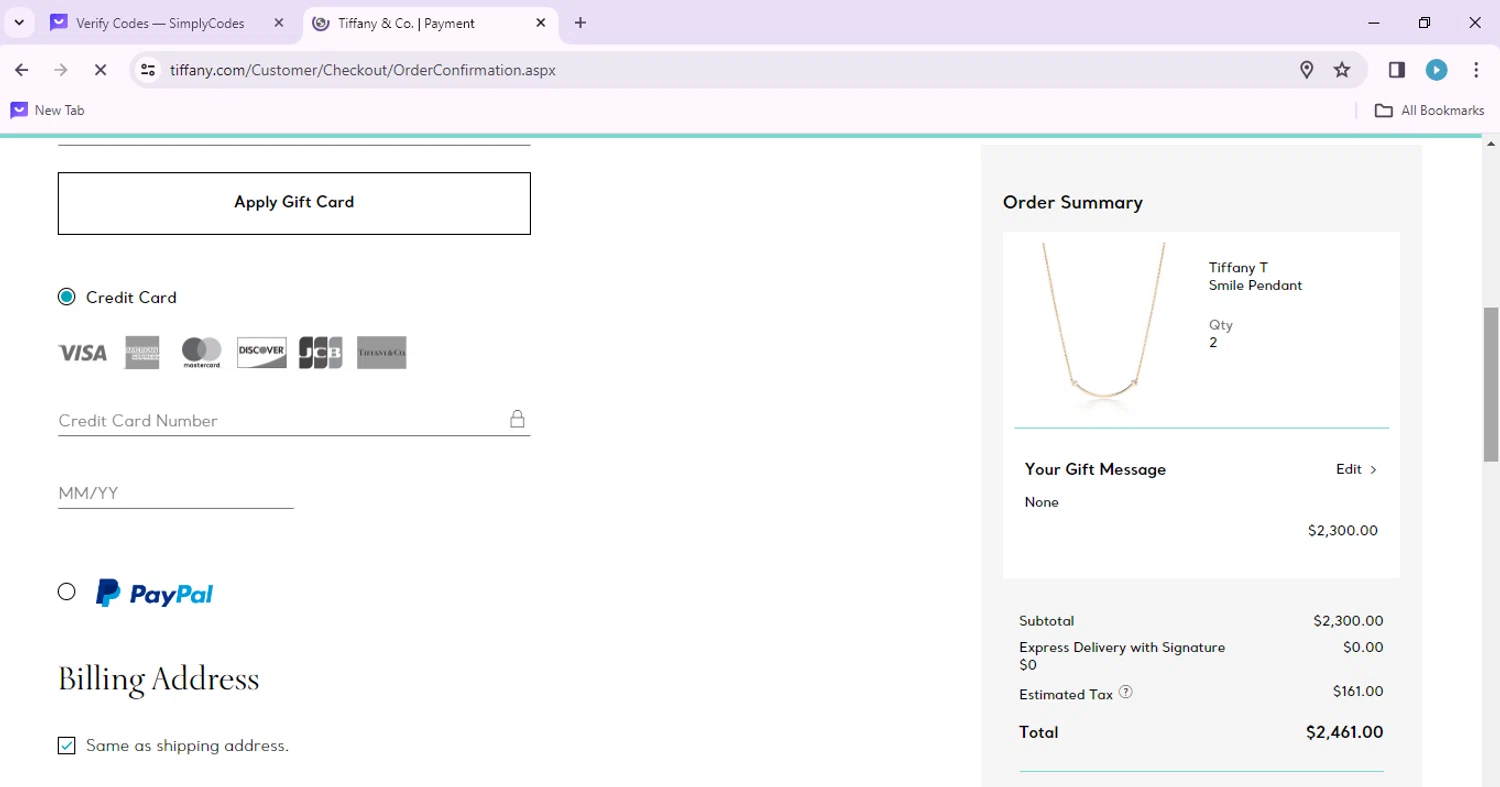Open the tab search dropdown arrow
Viewport: 1500px width, 787px height.
tap(19, 22)
